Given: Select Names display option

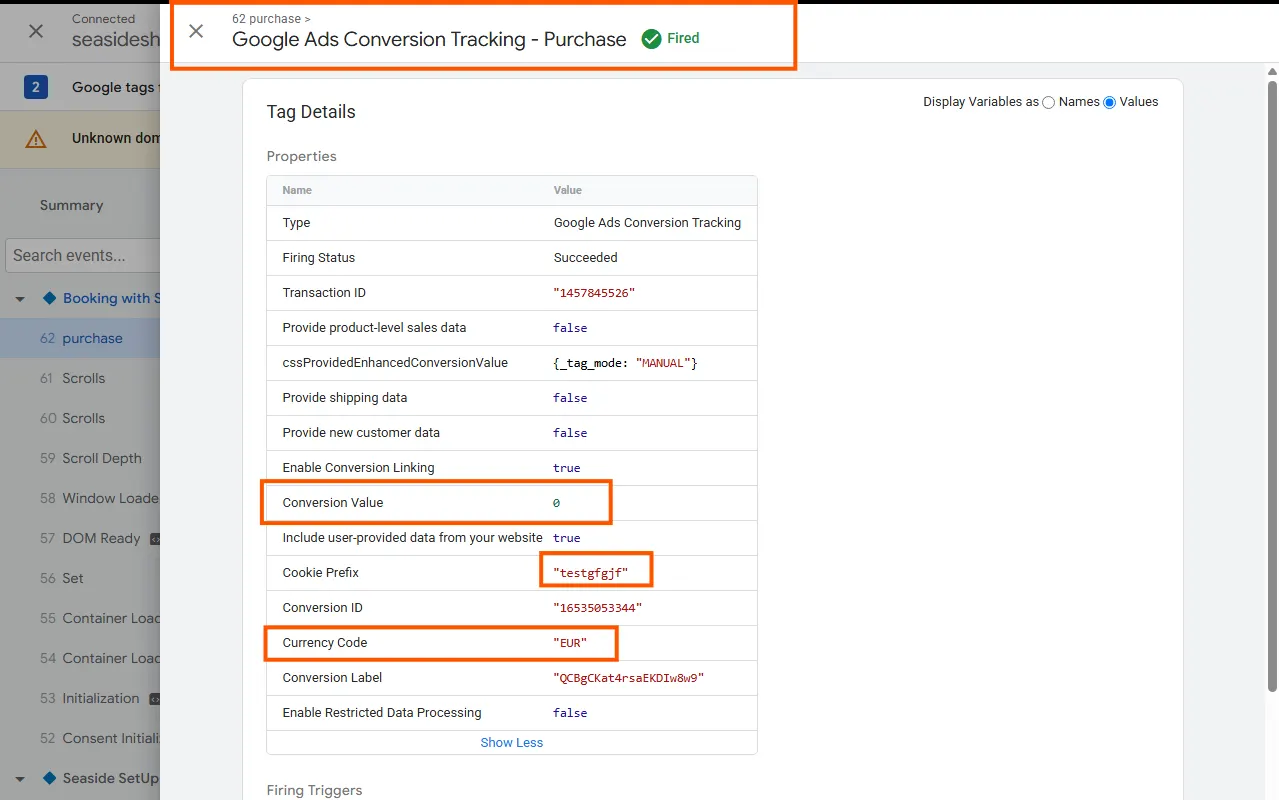Looking at the screenshot, I should pyautogui.click(x=1048, y=102).
